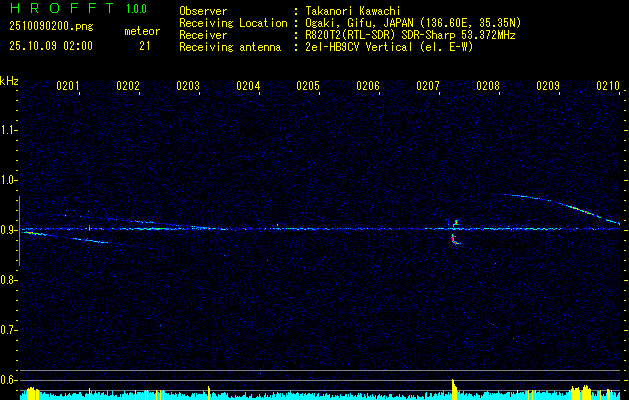This screenshot has height=400, width=629.
Task: Select the 0204 time marker
Action: click(248, 86)
